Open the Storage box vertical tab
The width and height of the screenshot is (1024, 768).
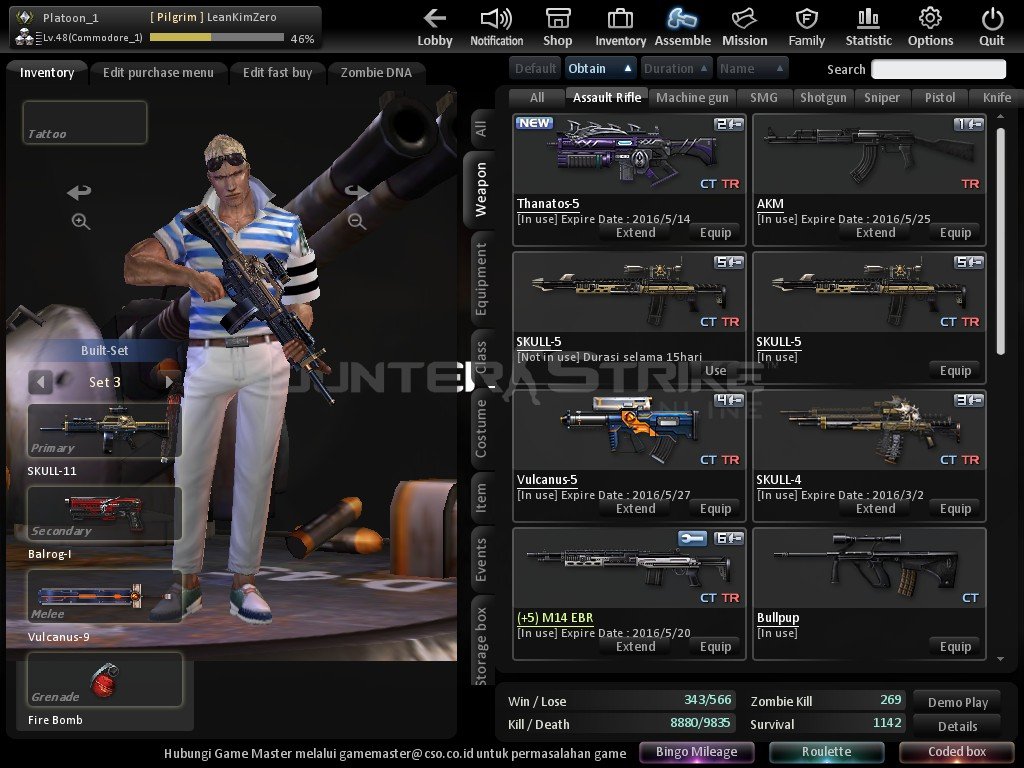[x=481, y=643]
